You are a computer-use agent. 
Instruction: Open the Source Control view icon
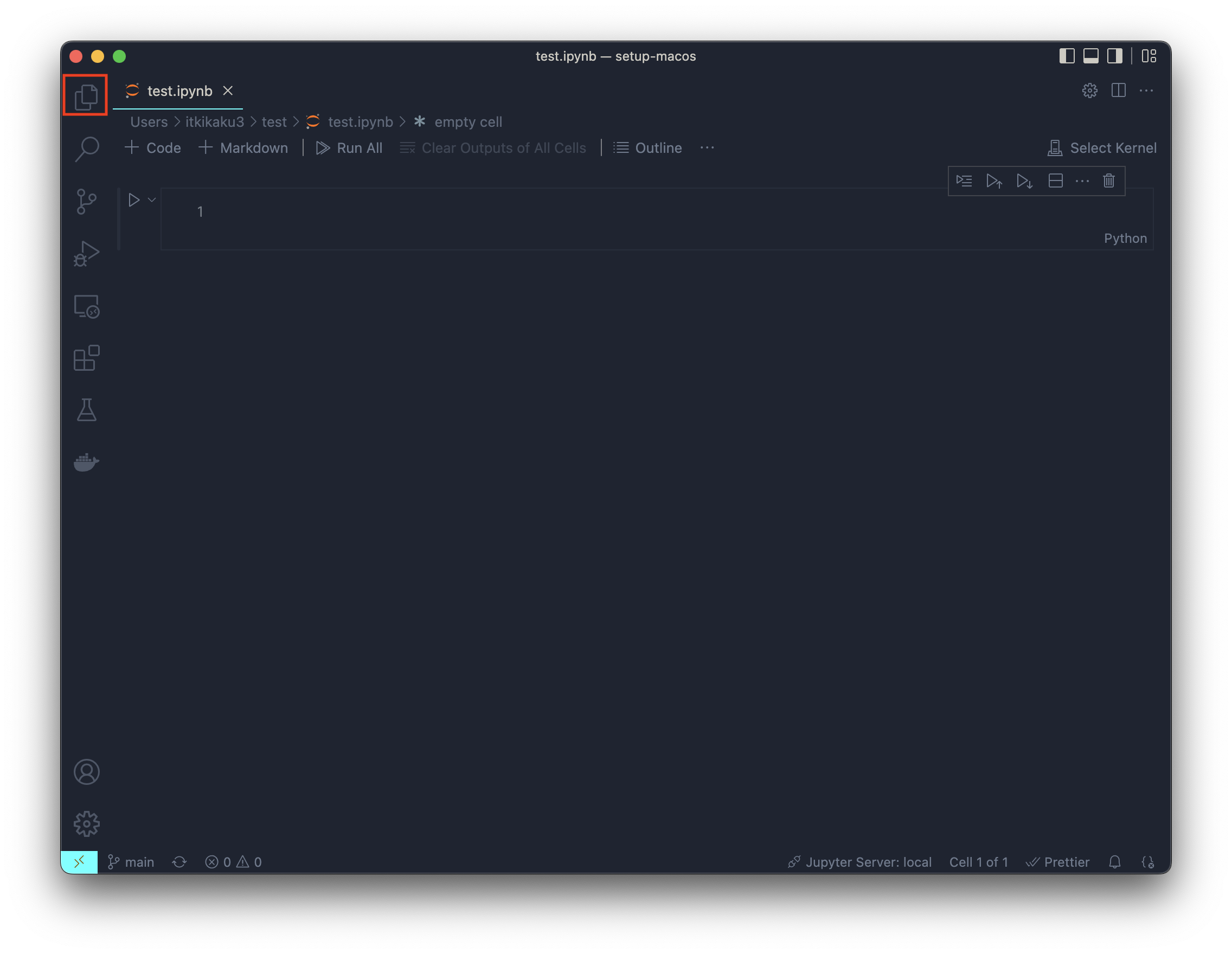pyautogui.click(x=86, y=201)
